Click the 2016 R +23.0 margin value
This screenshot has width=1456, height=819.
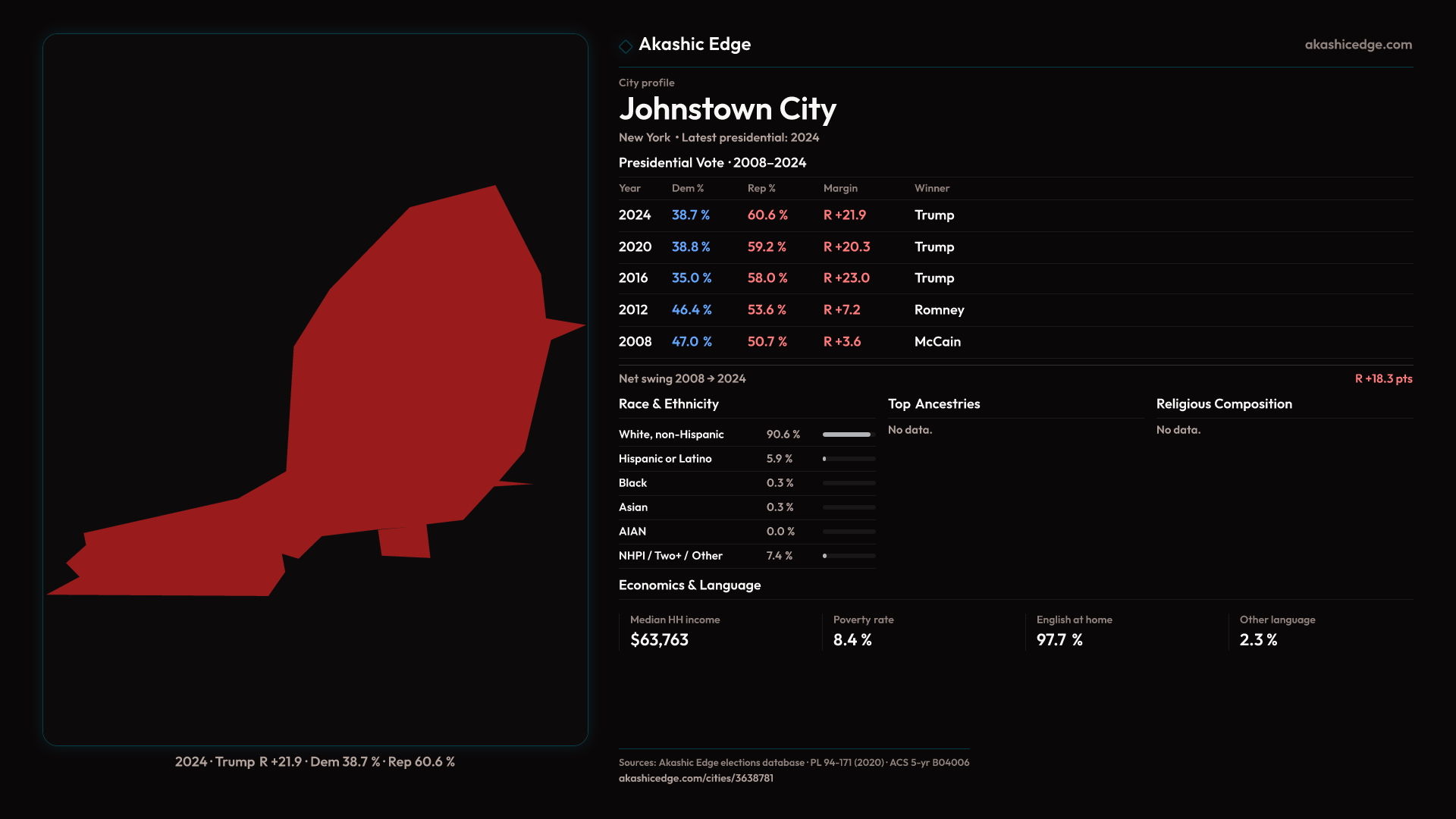[846, 278]
